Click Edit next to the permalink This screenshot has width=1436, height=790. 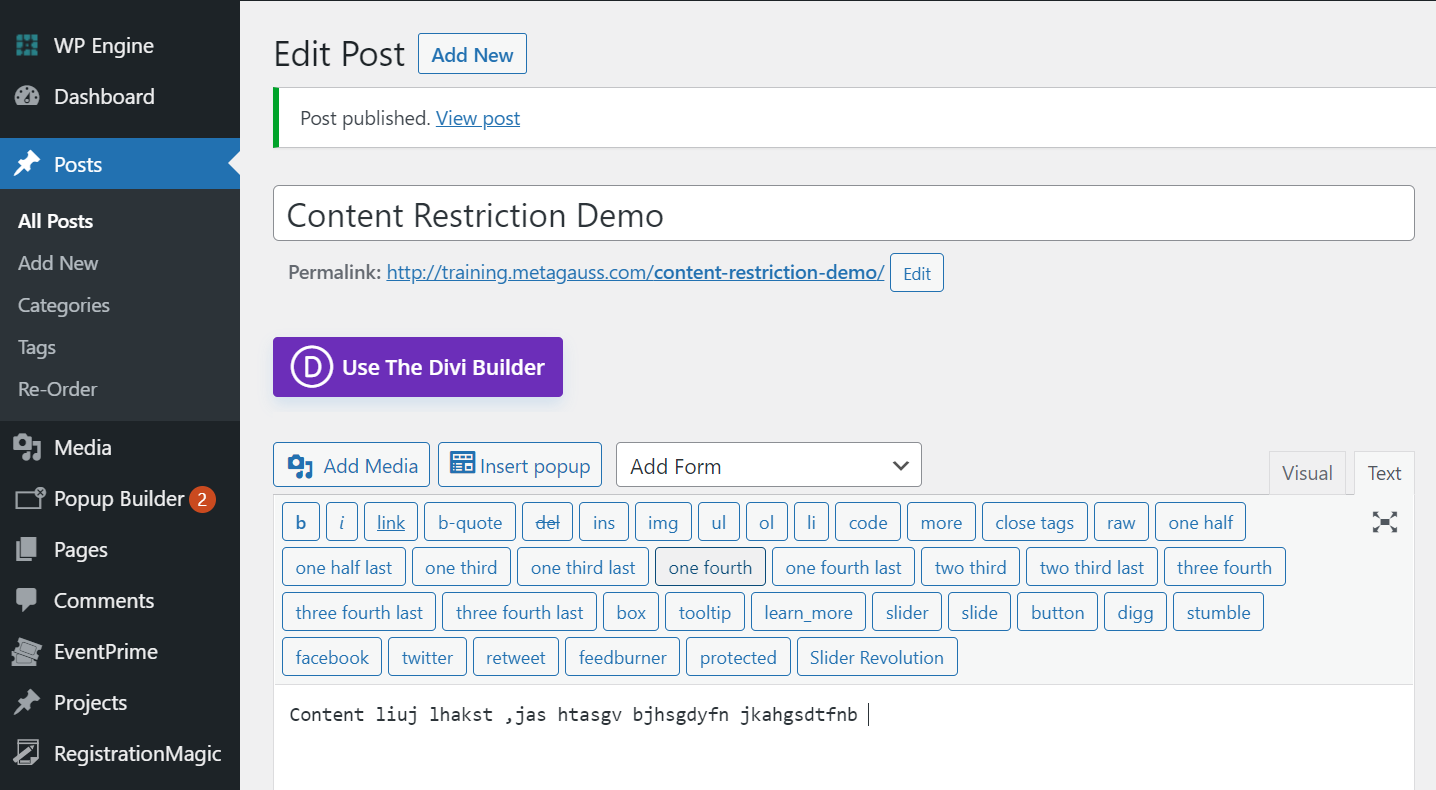point(916,272)
